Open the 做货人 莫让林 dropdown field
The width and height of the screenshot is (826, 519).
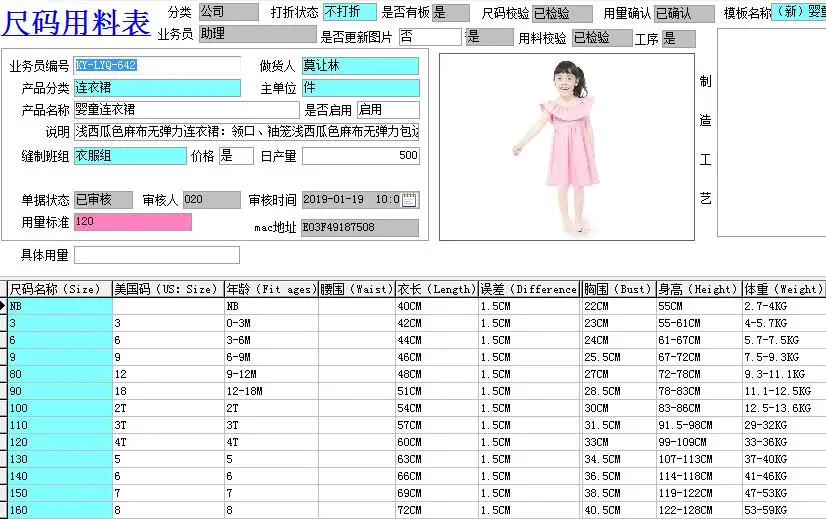point(360,65)
